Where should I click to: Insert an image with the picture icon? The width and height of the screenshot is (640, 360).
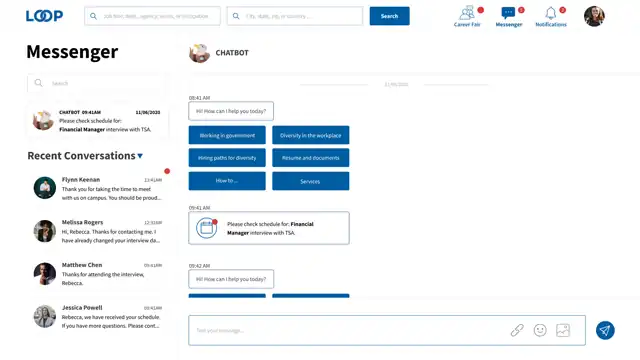(x=563, y=330)
